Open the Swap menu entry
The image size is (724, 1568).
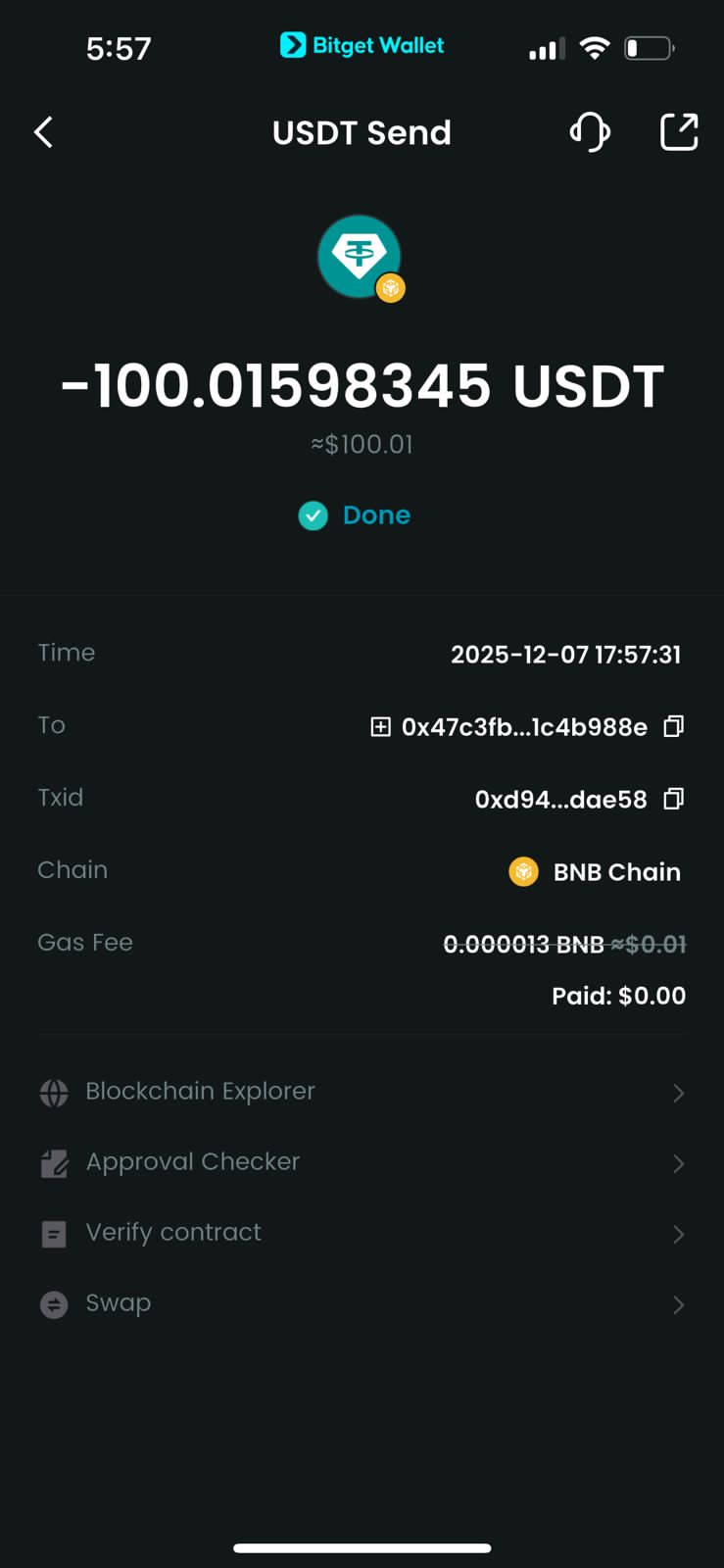point(119,1303)
